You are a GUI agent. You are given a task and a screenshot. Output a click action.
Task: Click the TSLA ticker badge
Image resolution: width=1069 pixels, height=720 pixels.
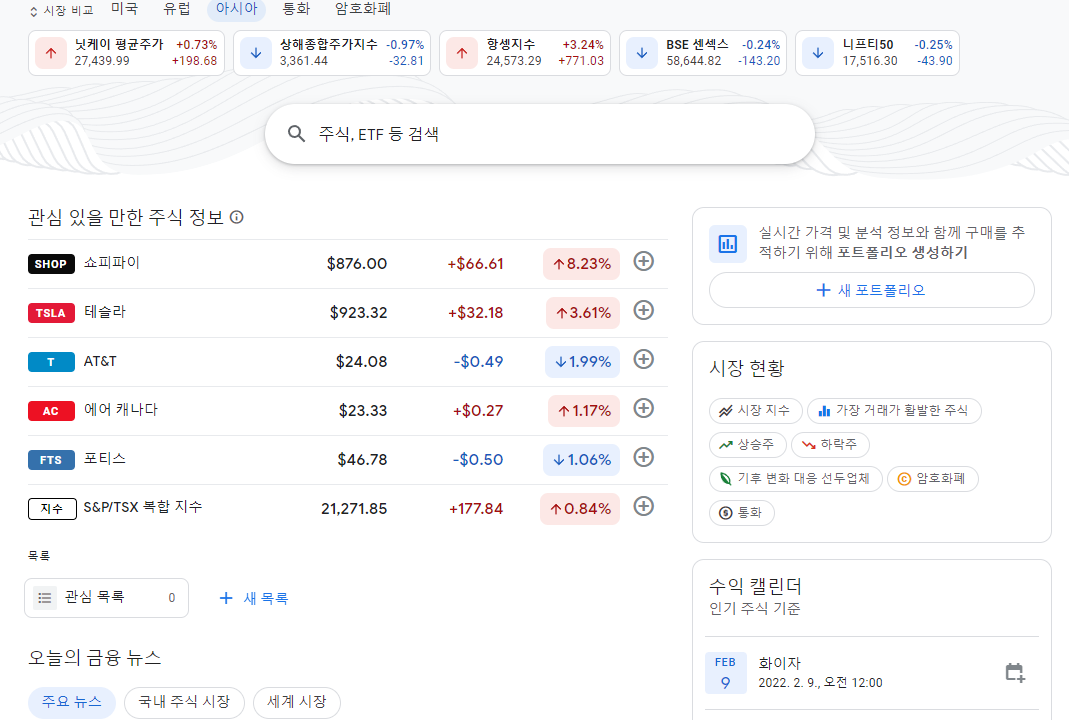pyautogui.click(x=51, y=313)
